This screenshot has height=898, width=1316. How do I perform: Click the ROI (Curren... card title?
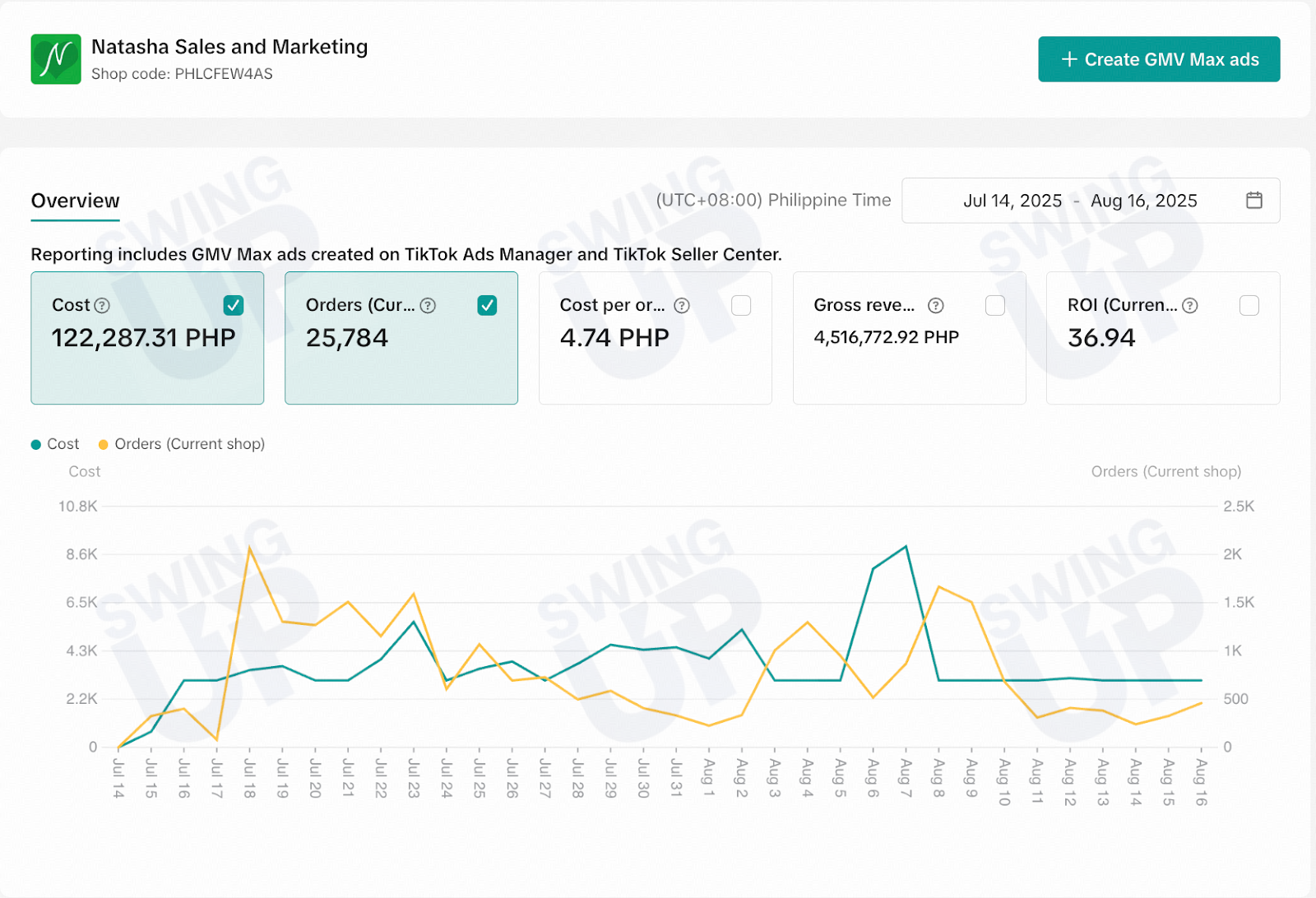point(1122,305)
